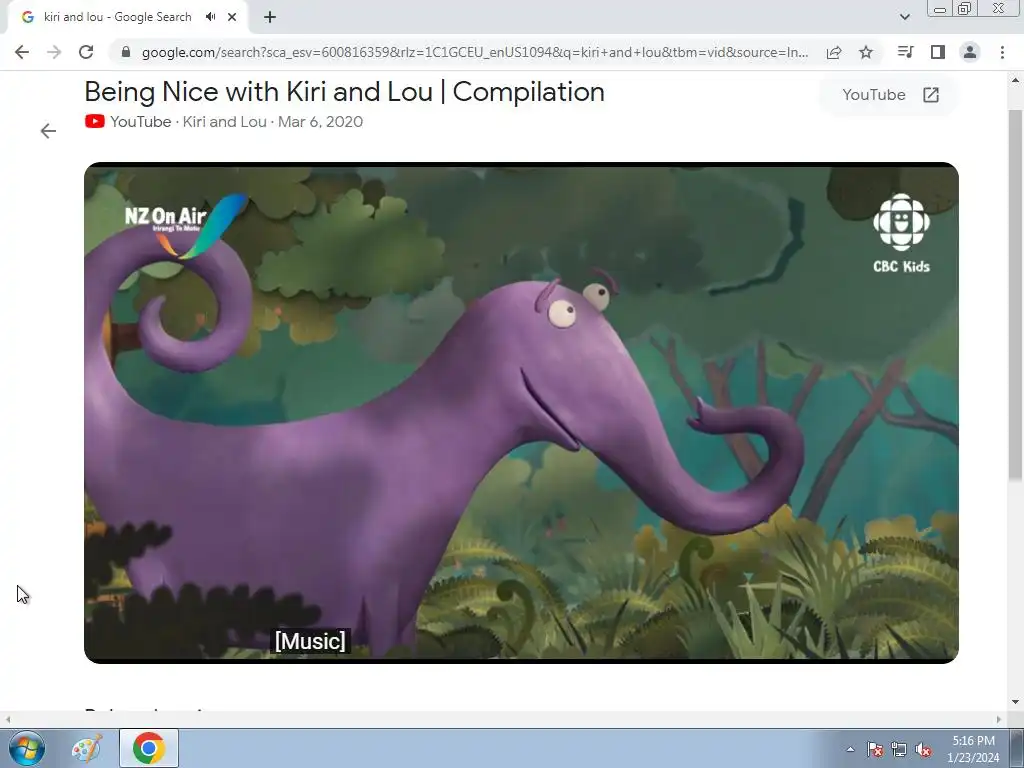1024x768 pixels.
Task: Toggle the Chrome side panel
Action: coord(938,52)
